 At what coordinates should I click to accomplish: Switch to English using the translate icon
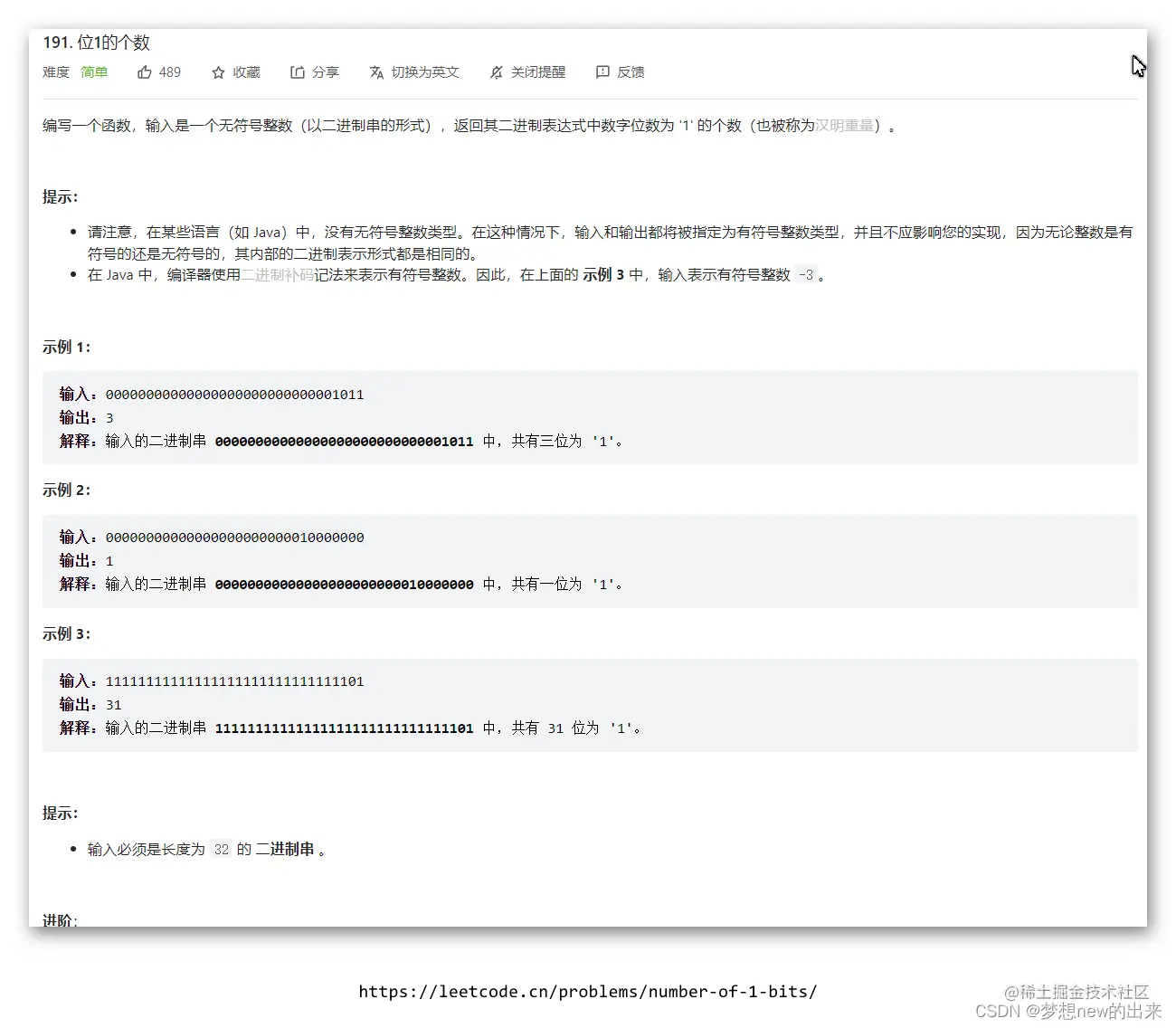(x=376, y=72)
